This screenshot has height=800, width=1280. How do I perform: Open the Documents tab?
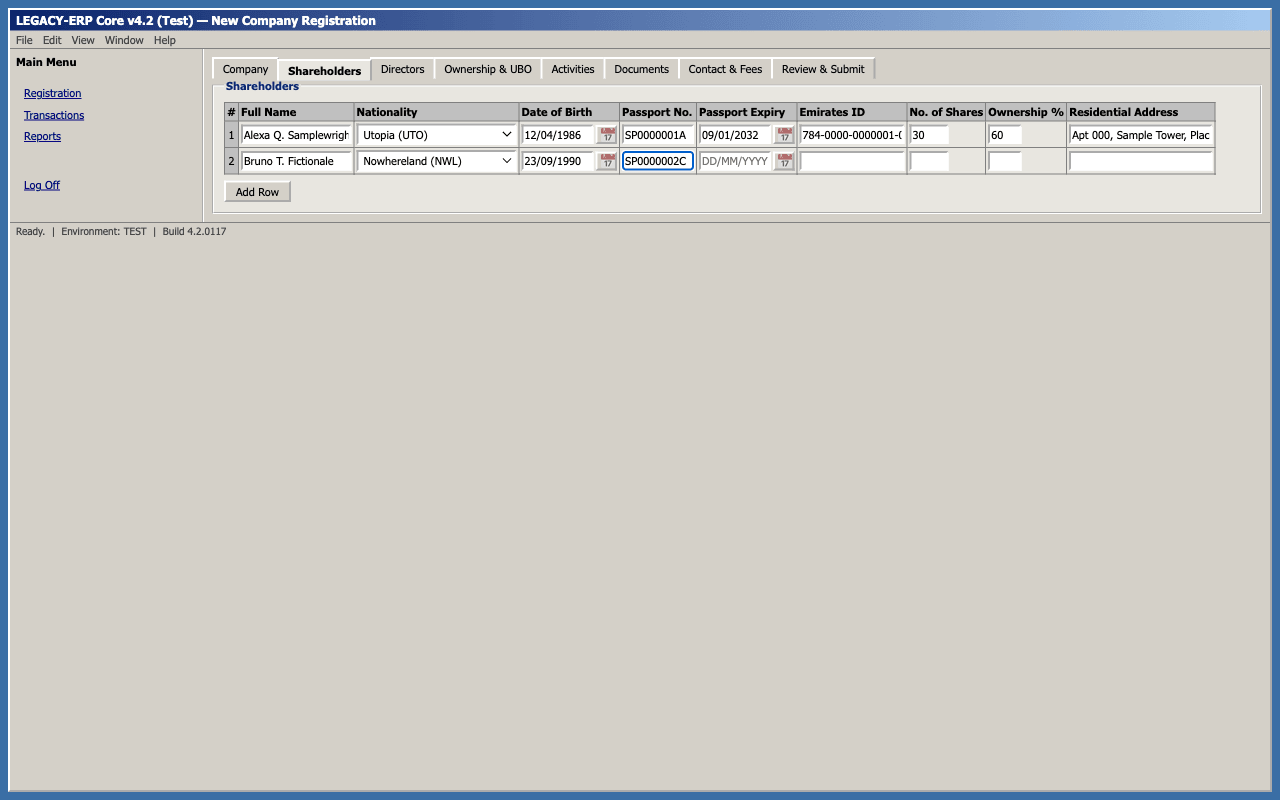pyautogui.click(x=641, y=69)
